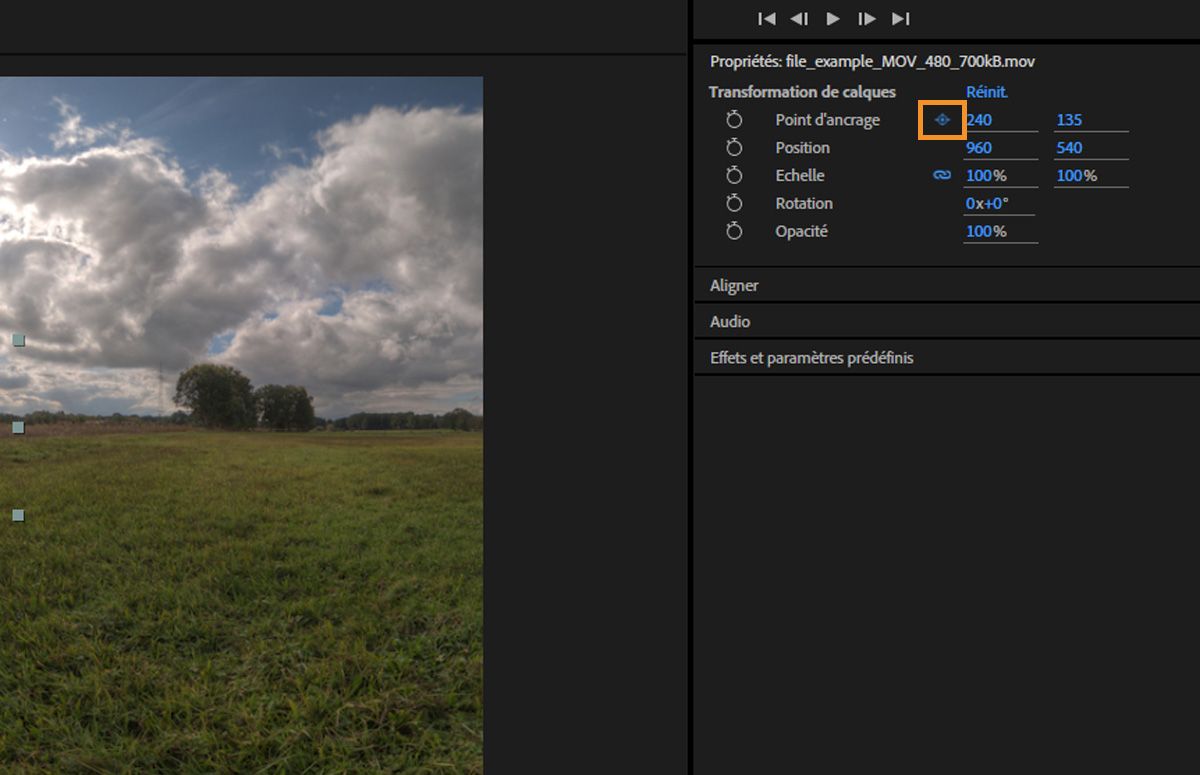Select anchor point Y value 135
Screen dimensions: 1200x775
(x=1069, y=120)
